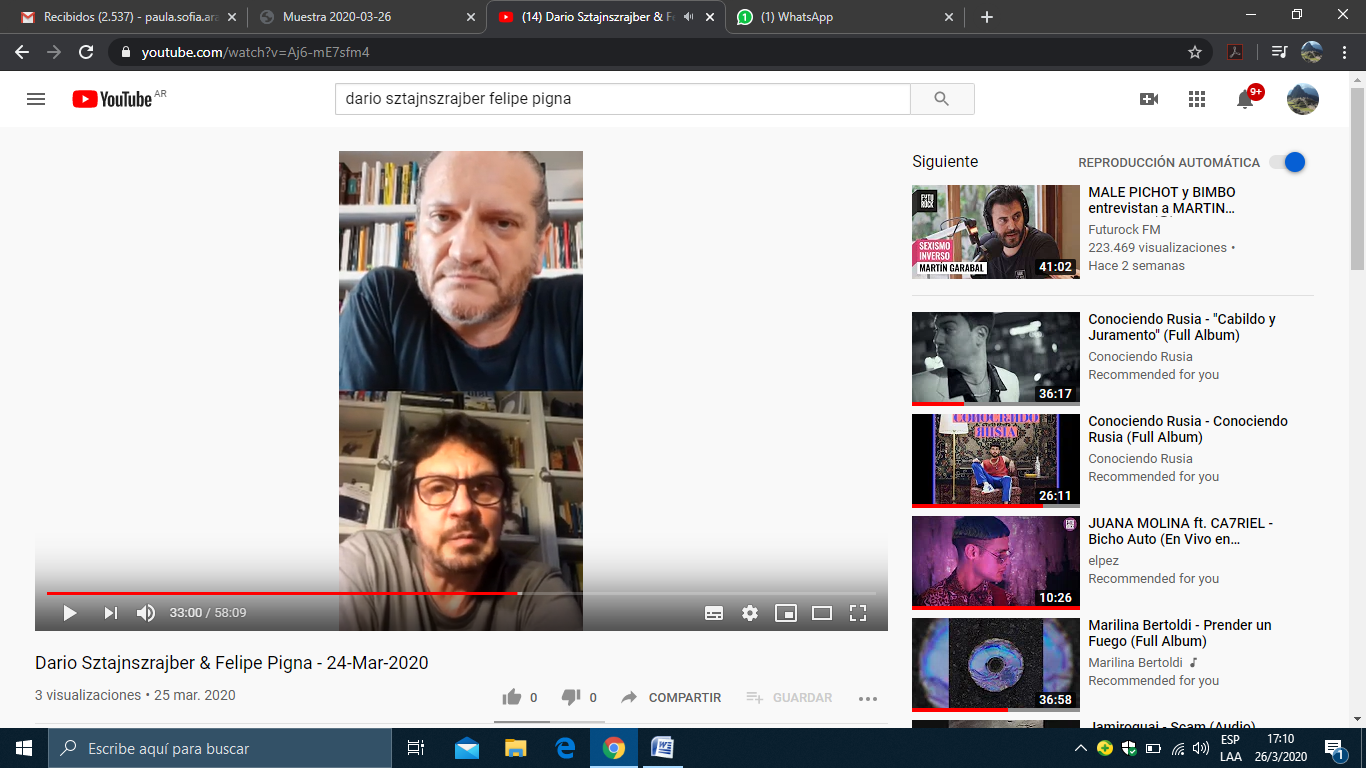Open Chrome profile avatar in toolbar
The width and height of the screenshot is (1366, 768).
click(x=1311, y=52)
